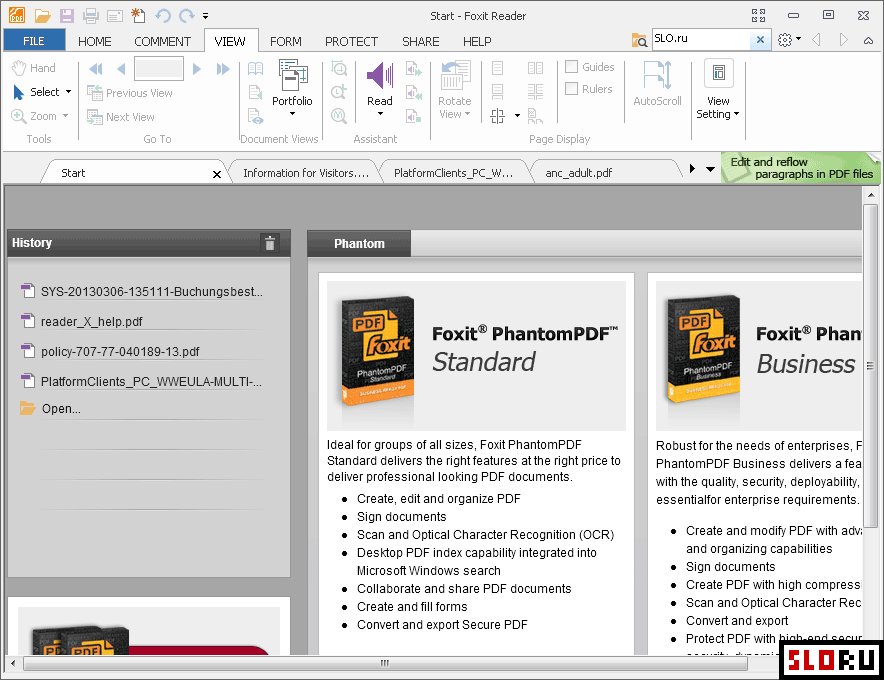884x680 pixels.
Task: Switch to the HOME ribbon tab
Action: click(95, 41)
